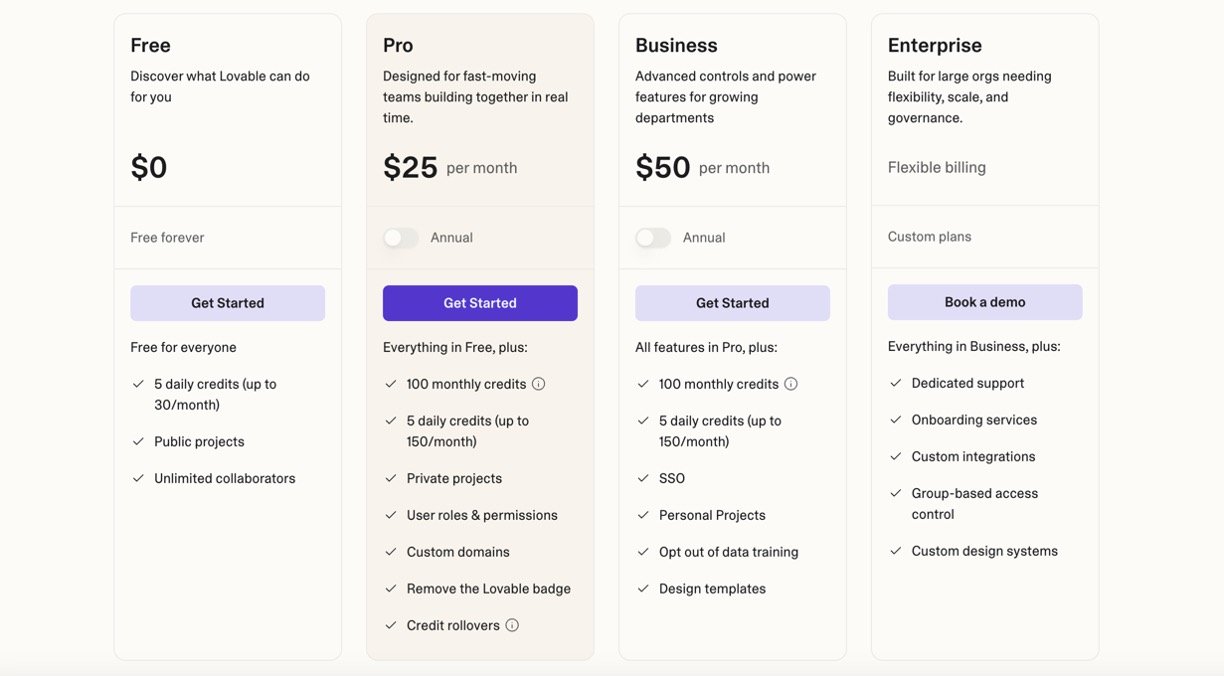
Task: Click info icon beside Business 100 monthly credits
Action: tap(791, 384)
